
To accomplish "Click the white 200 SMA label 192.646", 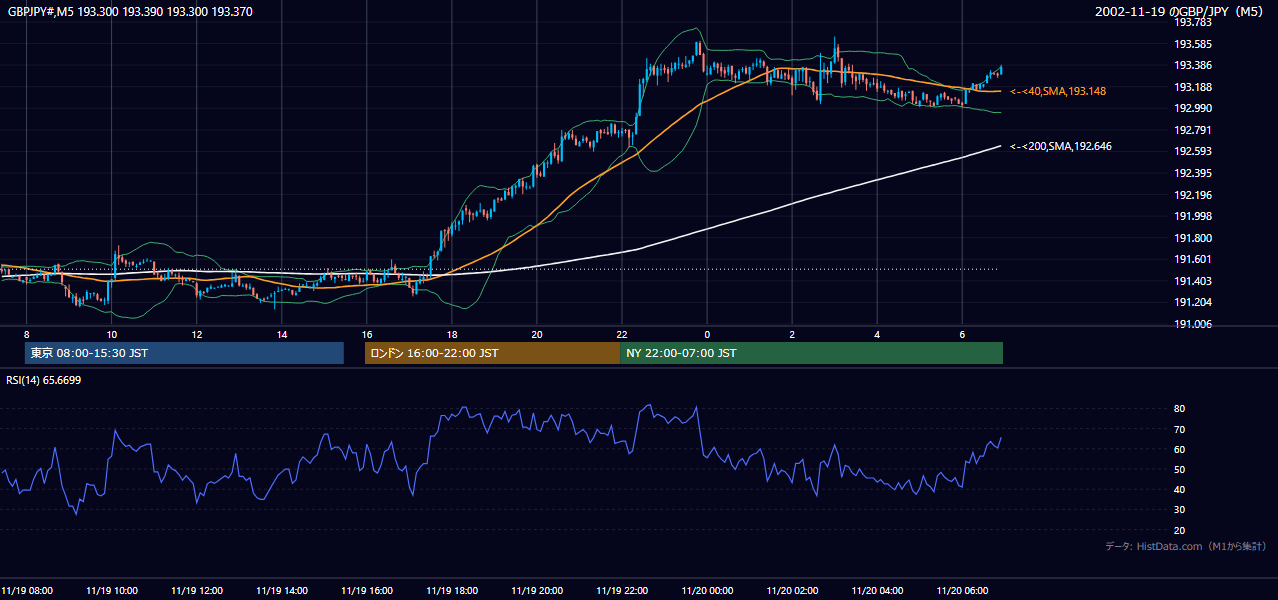I will (x=1061, y=146).
